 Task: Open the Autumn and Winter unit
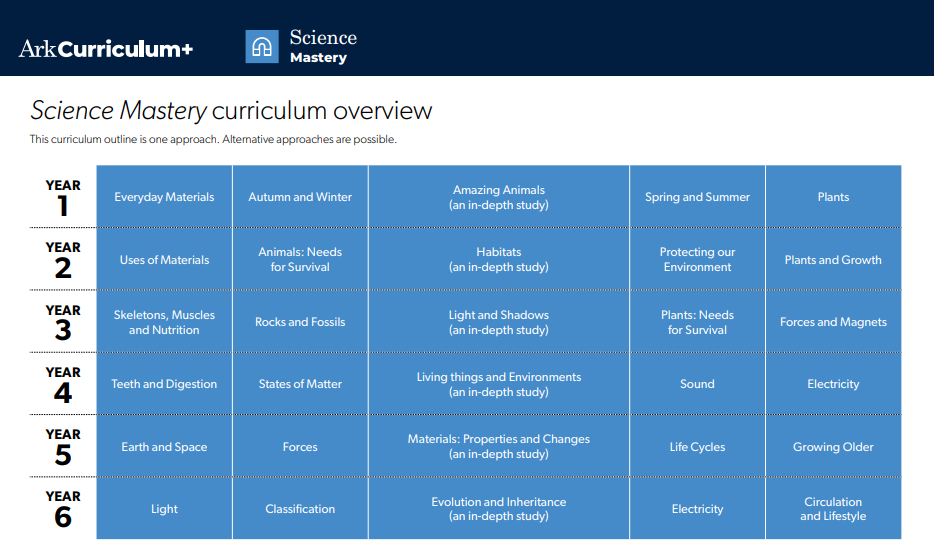[300, 197]
